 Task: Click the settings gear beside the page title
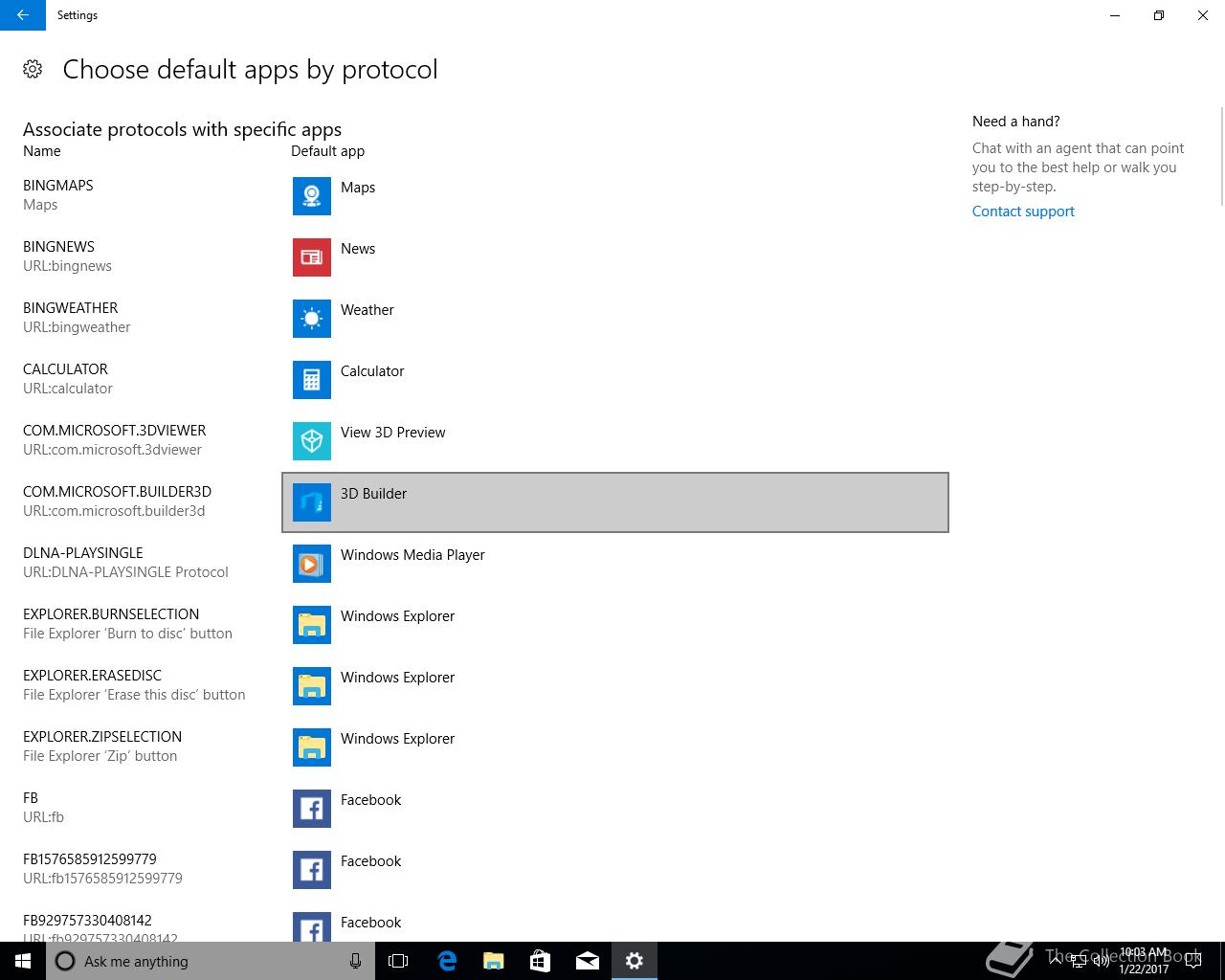point(33,69)
